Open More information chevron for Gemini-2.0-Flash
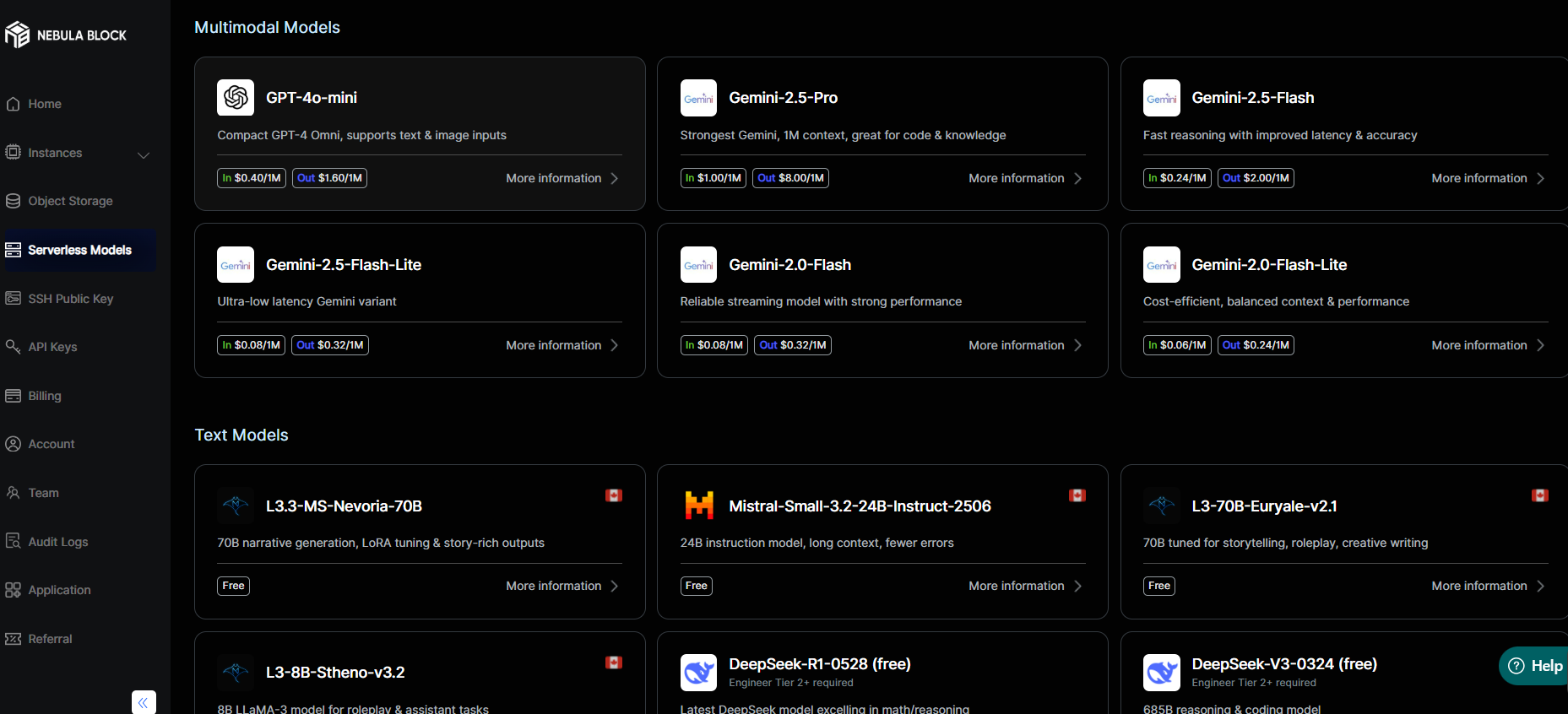The width and height of the screenshot is (1568, 714). (1077, 345)
